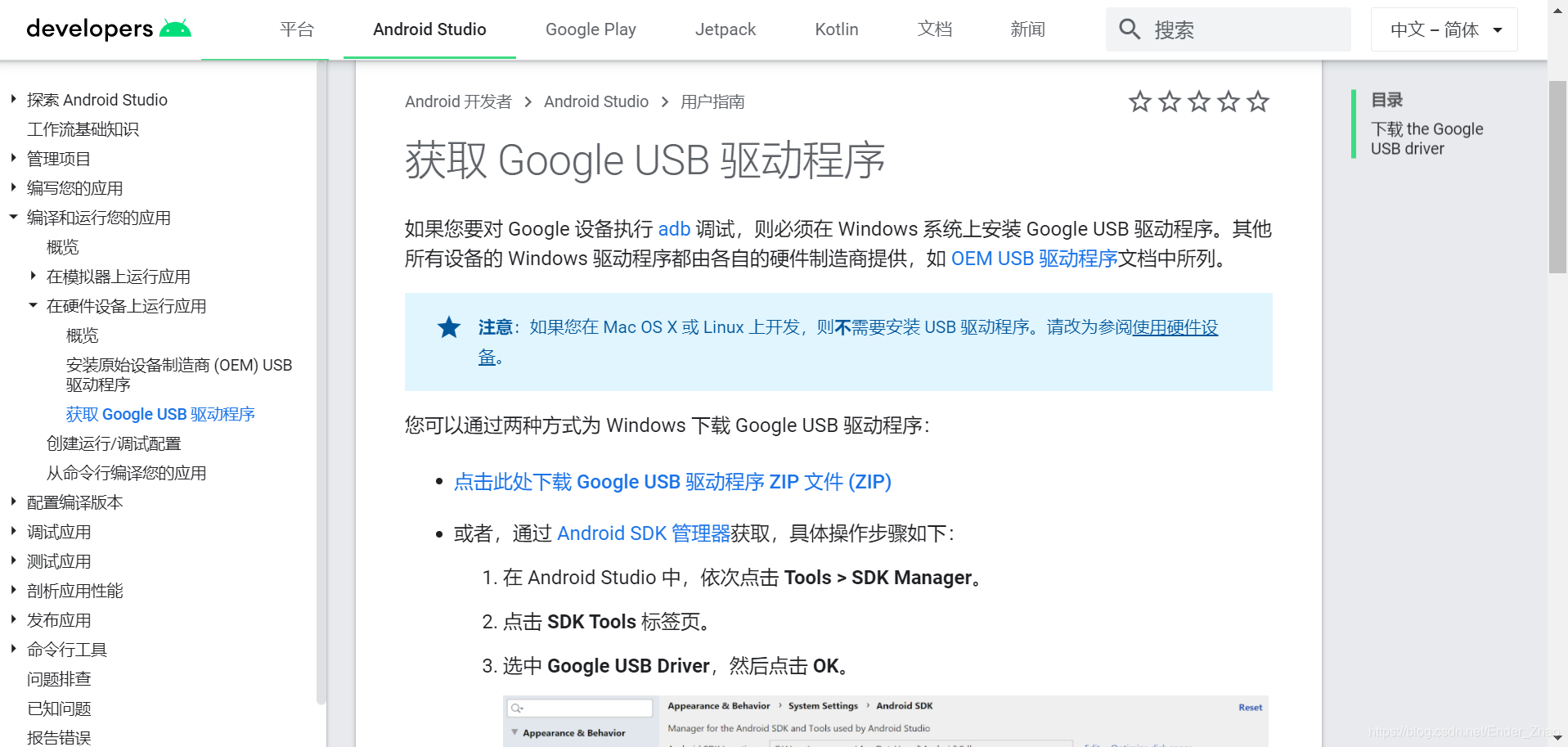Screen dimensions: 1568x747
Task: Open the Kotlin tab
Action: (x=837, y=29)
